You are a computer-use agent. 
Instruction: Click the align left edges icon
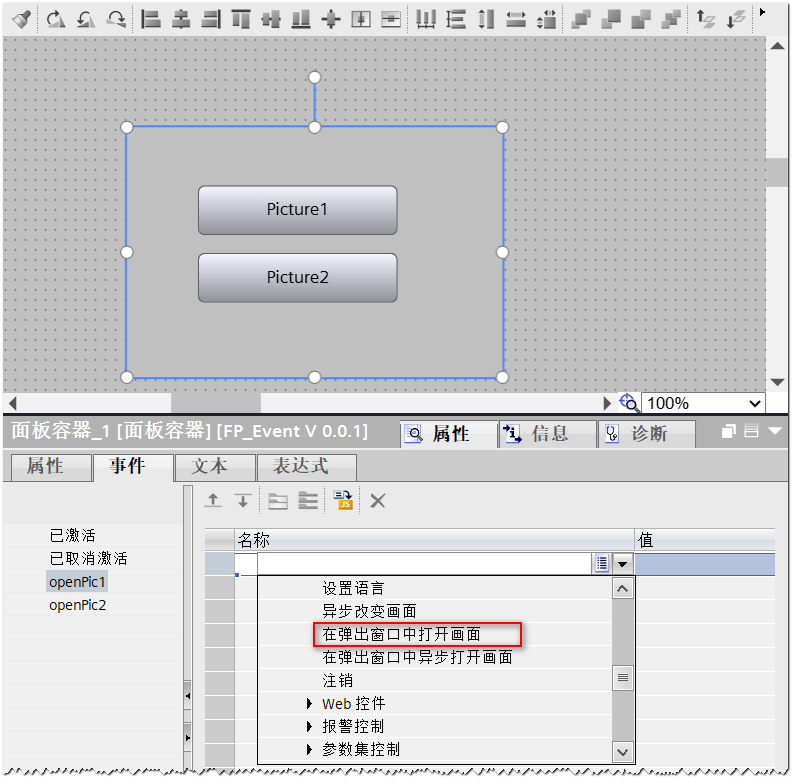pos(151,18)
